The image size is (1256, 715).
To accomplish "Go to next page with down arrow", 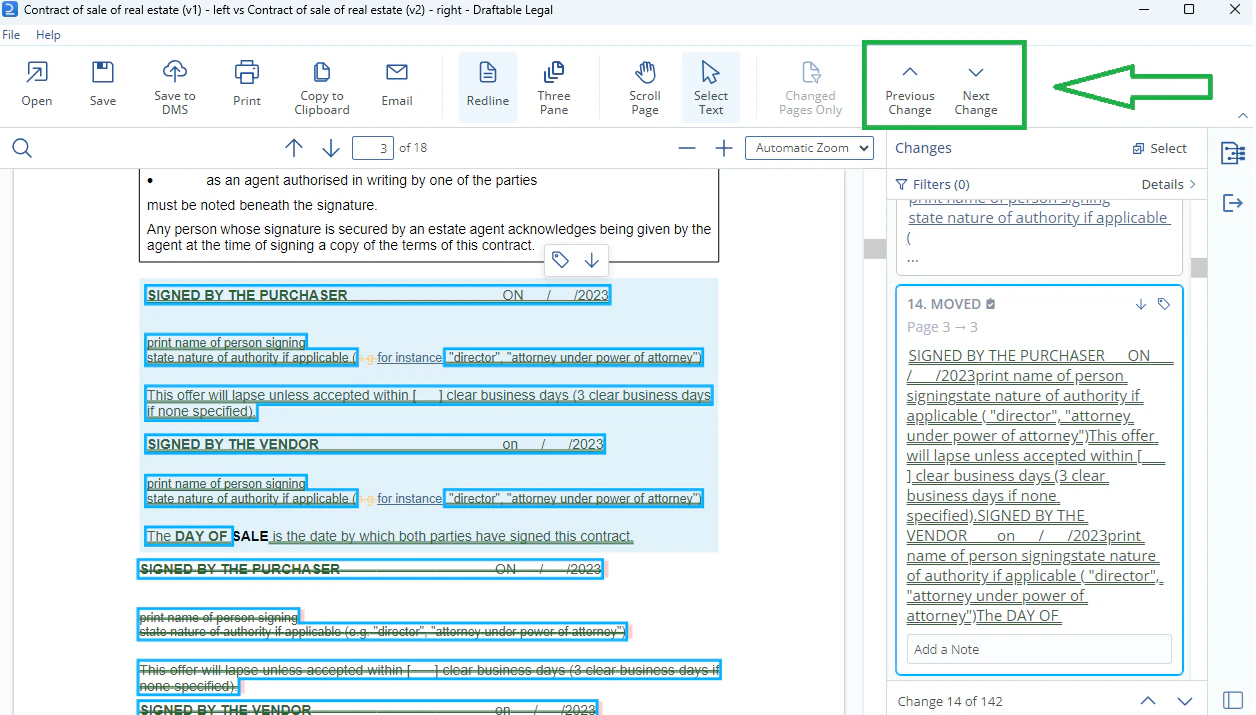I will pyautogui.click(x=331, y=148).
